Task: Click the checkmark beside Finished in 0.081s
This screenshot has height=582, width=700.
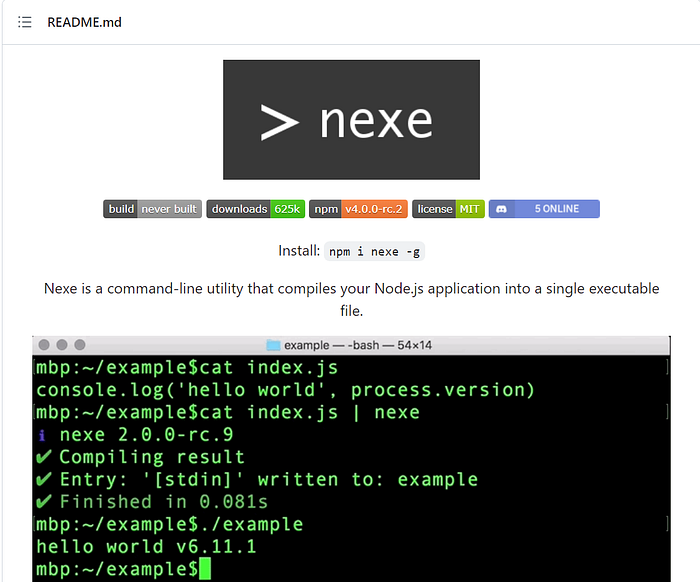Action: point(44,502)
